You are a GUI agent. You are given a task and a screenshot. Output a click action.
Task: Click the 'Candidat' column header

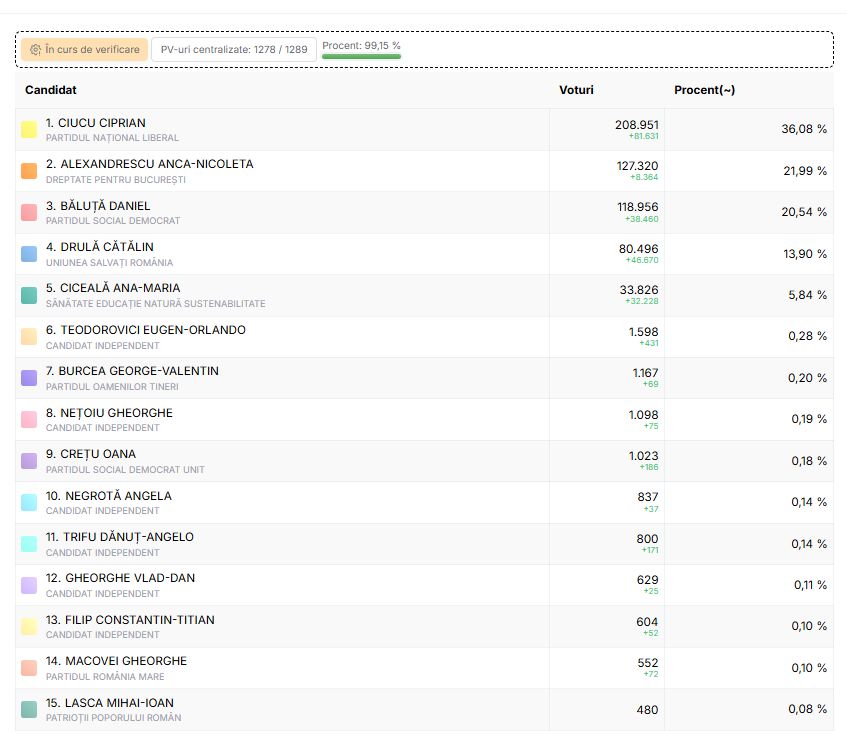pyautogui.click(x=51, y=90)
